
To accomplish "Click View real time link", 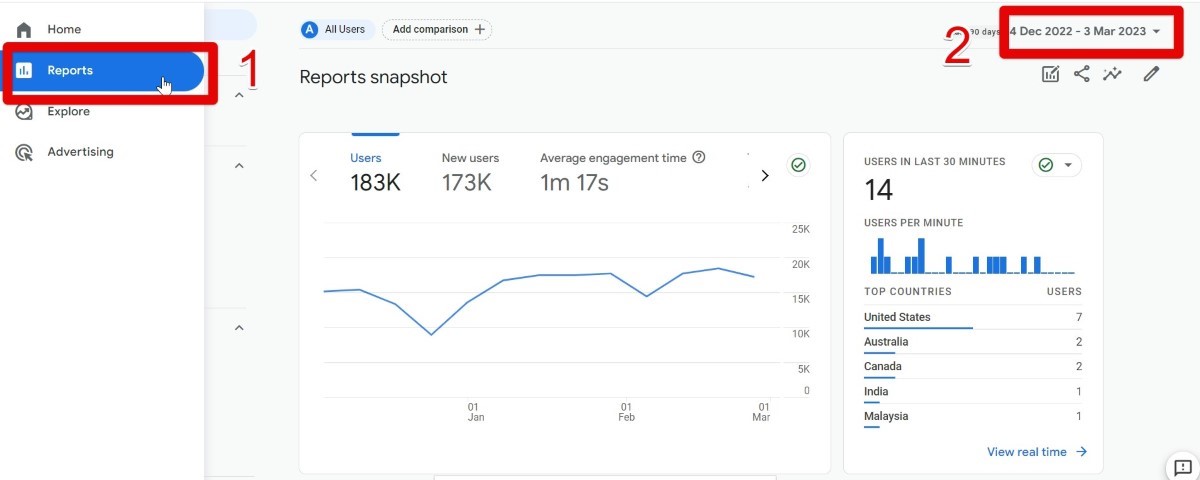I will point(1037,452).
